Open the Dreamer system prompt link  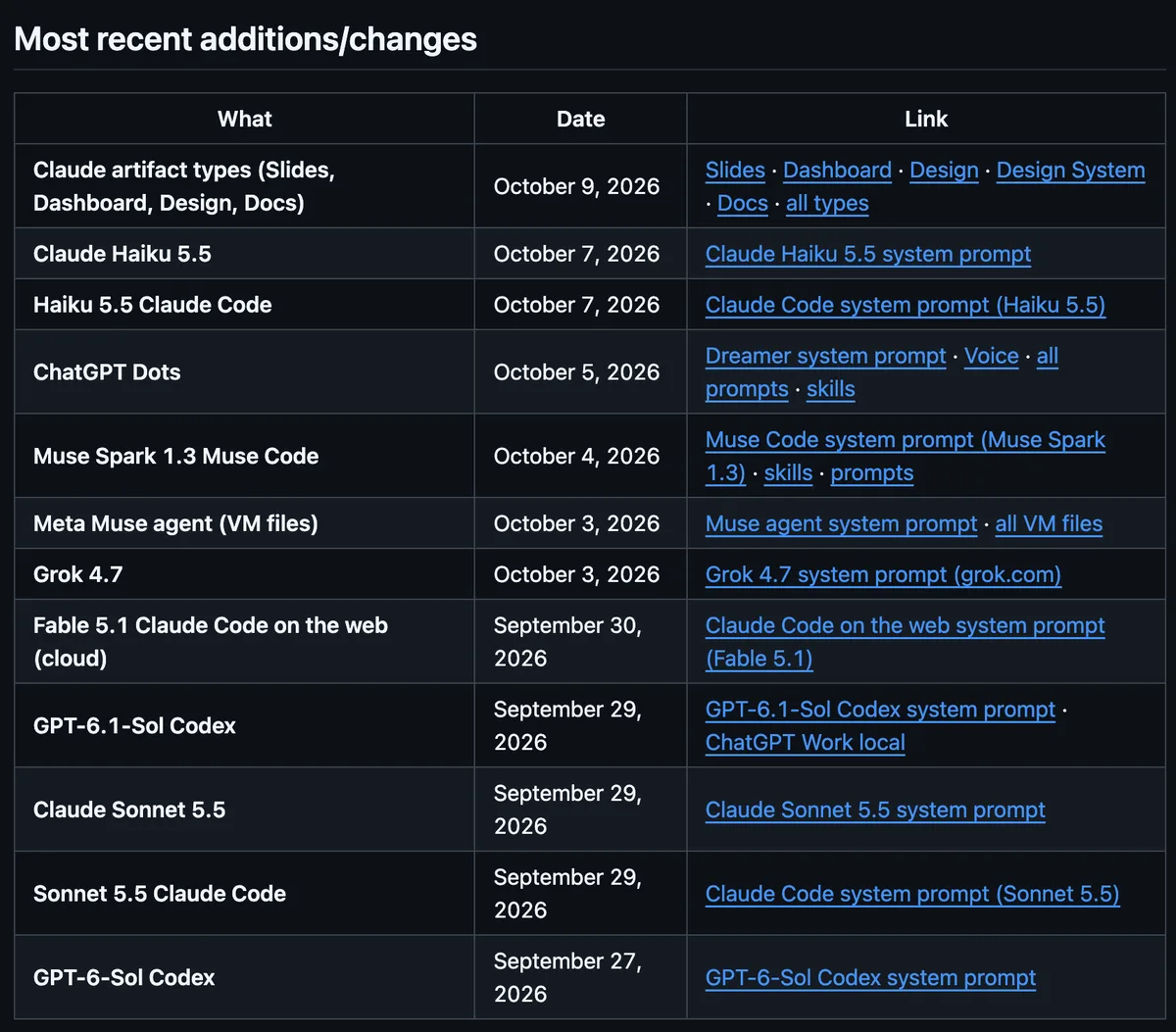click(826, 357)
